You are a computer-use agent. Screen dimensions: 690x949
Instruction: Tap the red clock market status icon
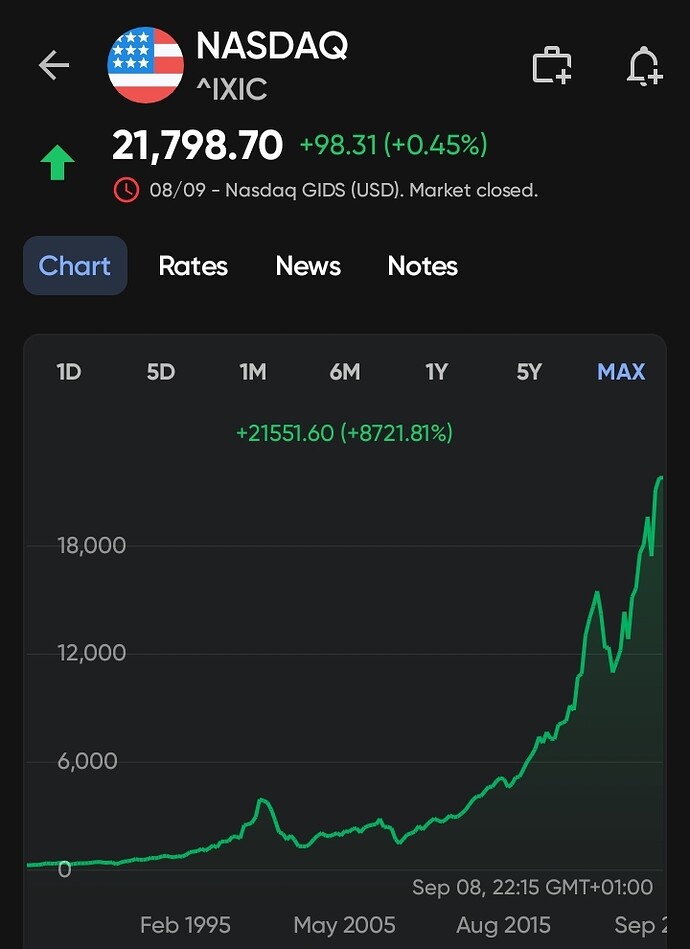click(126, 191)
